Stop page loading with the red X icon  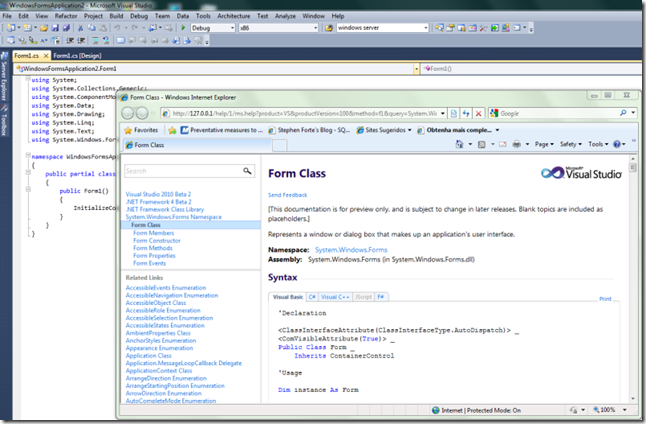[478, 113]
